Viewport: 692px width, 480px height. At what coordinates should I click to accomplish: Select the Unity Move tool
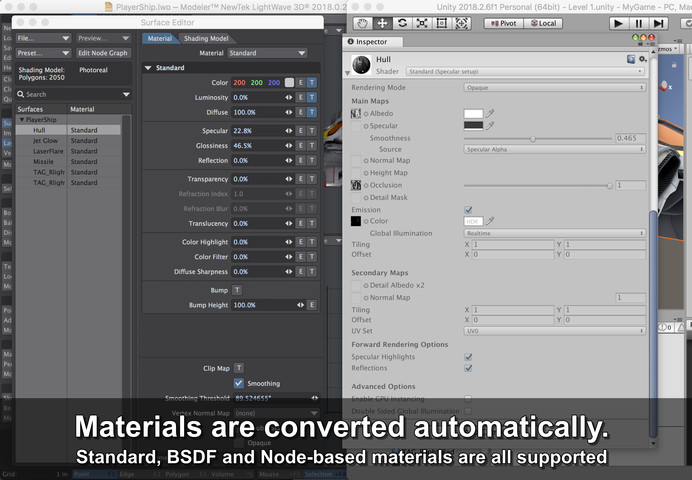[x=382, y=23]
